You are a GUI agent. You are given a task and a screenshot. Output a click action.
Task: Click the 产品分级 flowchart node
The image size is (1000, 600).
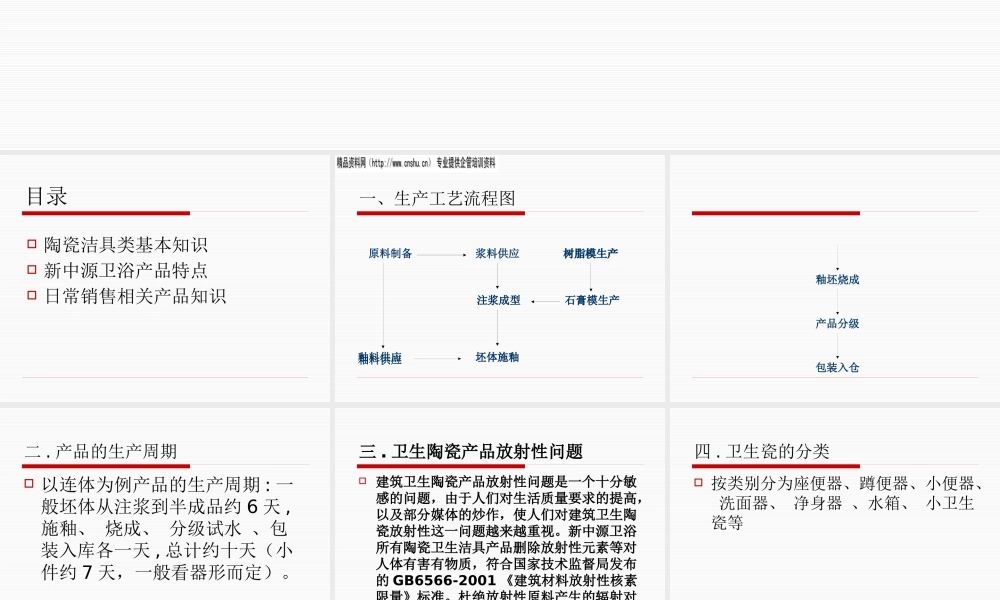coord(837,323)
